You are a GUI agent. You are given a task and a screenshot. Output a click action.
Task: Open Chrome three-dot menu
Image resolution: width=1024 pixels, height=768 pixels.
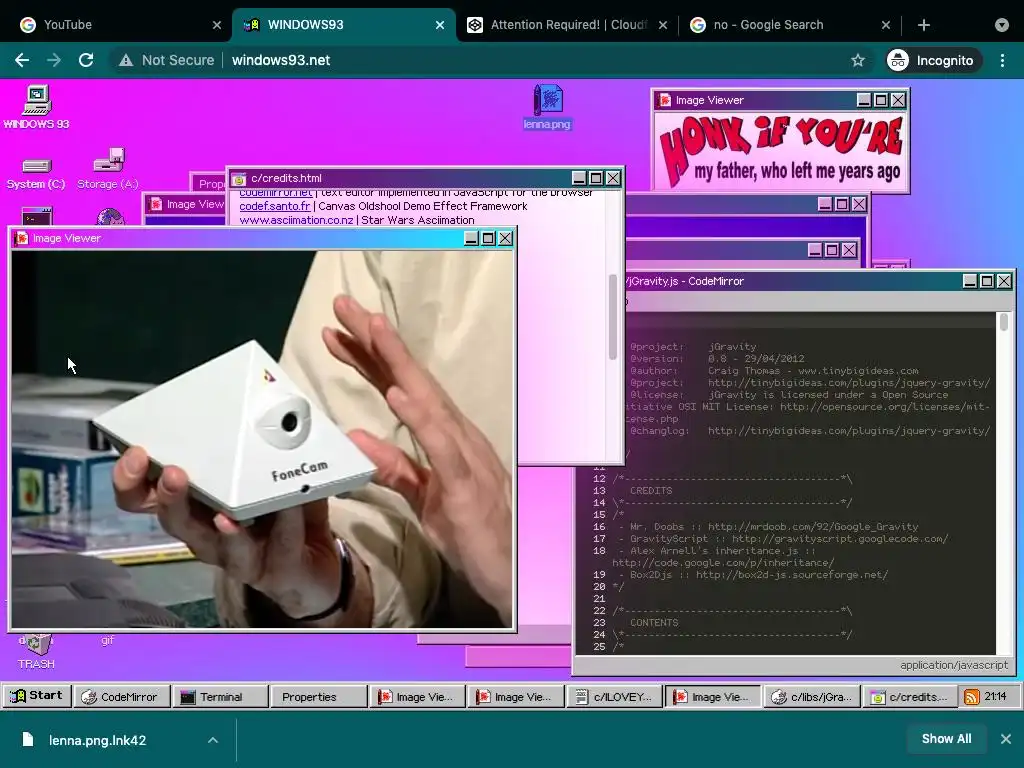point(1002,60)
